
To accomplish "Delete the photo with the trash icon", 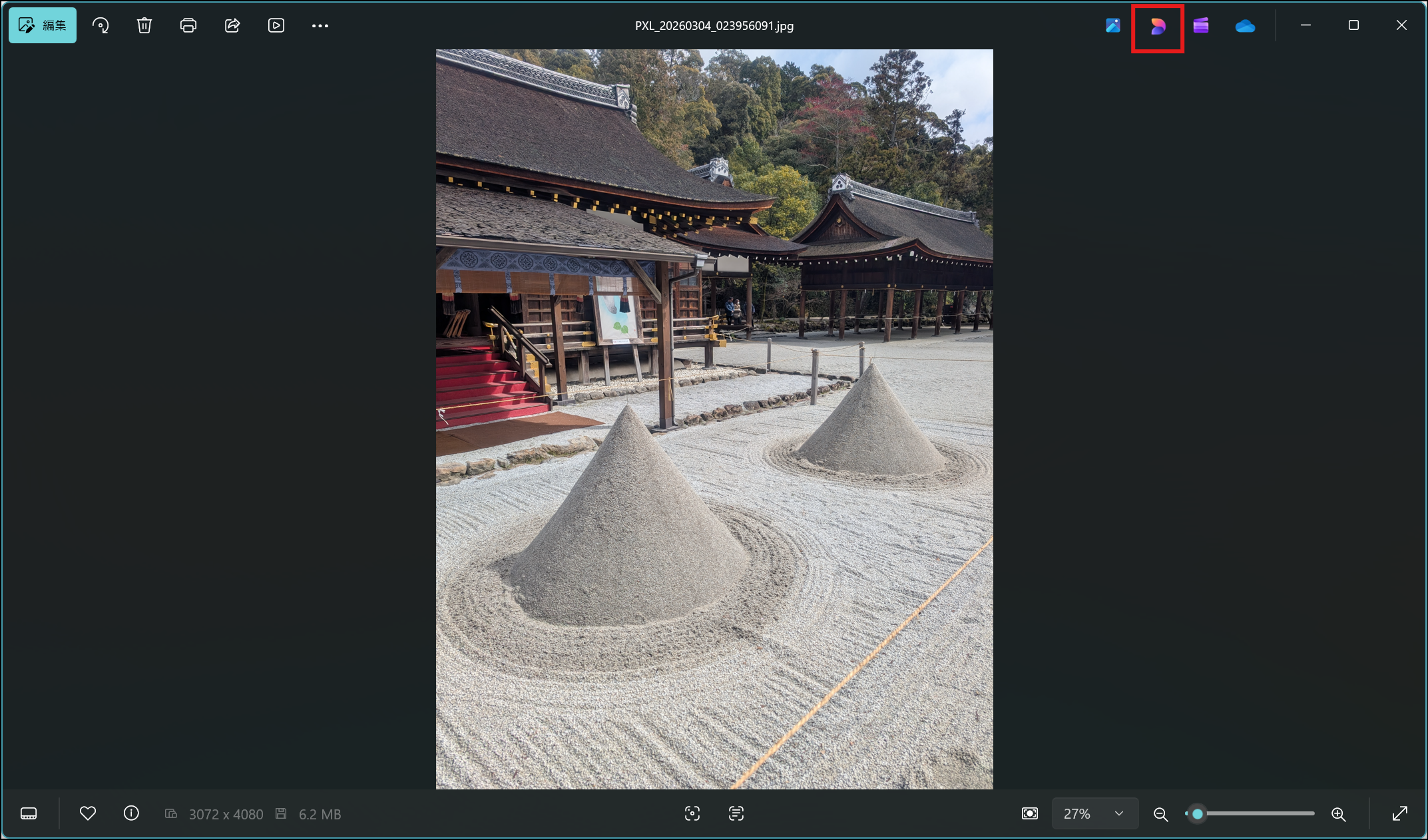I will [x=144, y=25].
